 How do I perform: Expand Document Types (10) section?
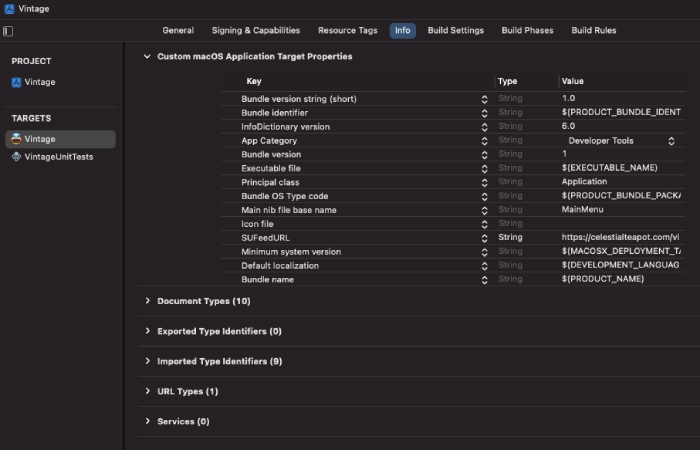[147, 301]
